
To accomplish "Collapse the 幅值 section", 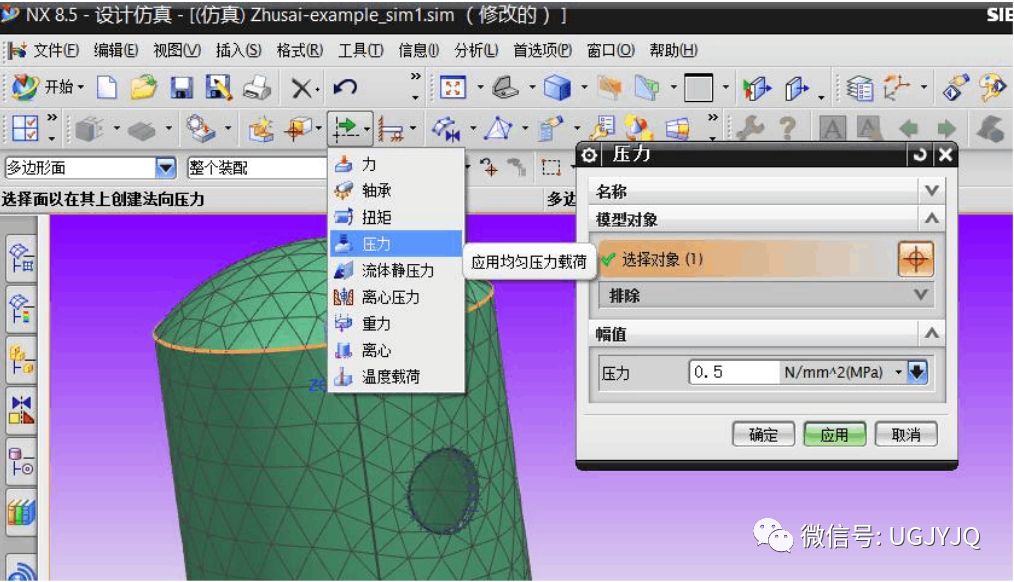I will point(931,334).
